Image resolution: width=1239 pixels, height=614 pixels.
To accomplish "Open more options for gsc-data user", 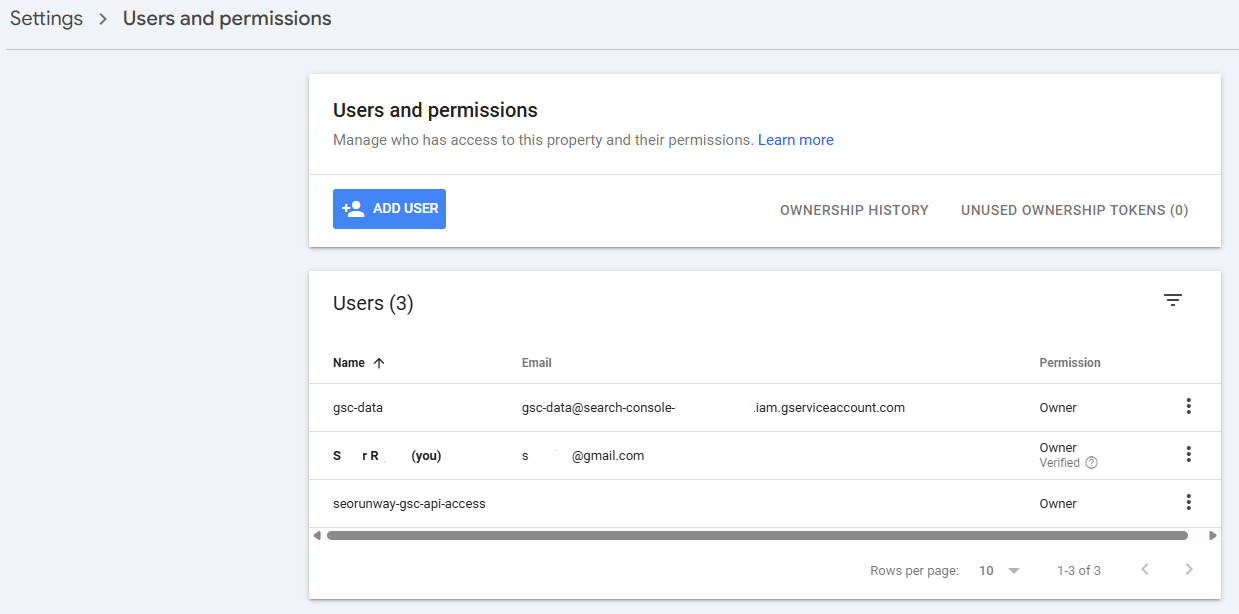I will tap(1188, 406).
